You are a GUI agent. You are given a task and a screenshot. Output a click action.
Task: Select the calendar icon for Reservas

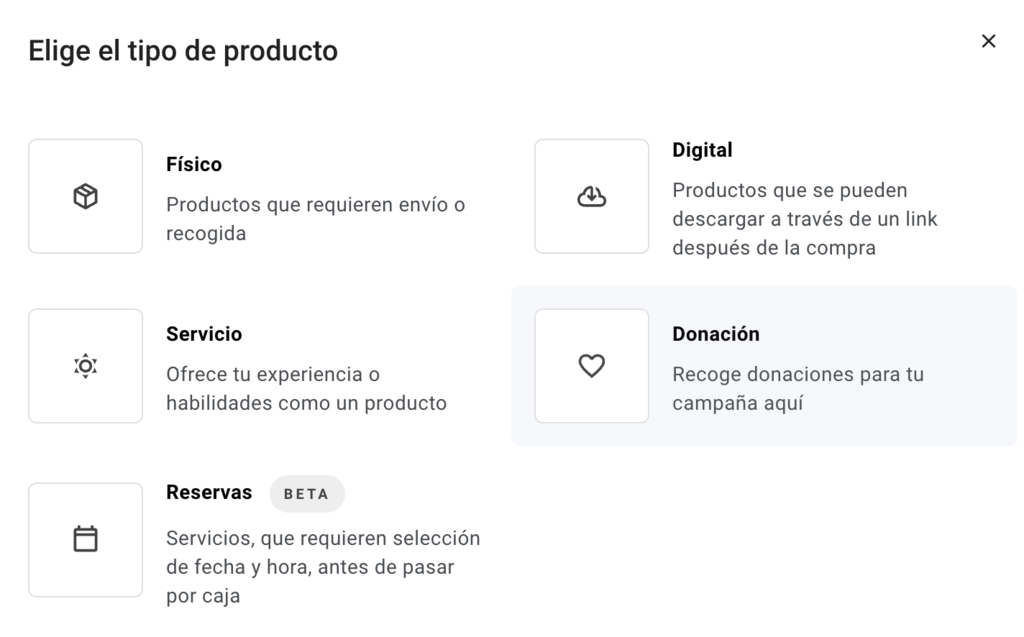[x=85, y=539]
